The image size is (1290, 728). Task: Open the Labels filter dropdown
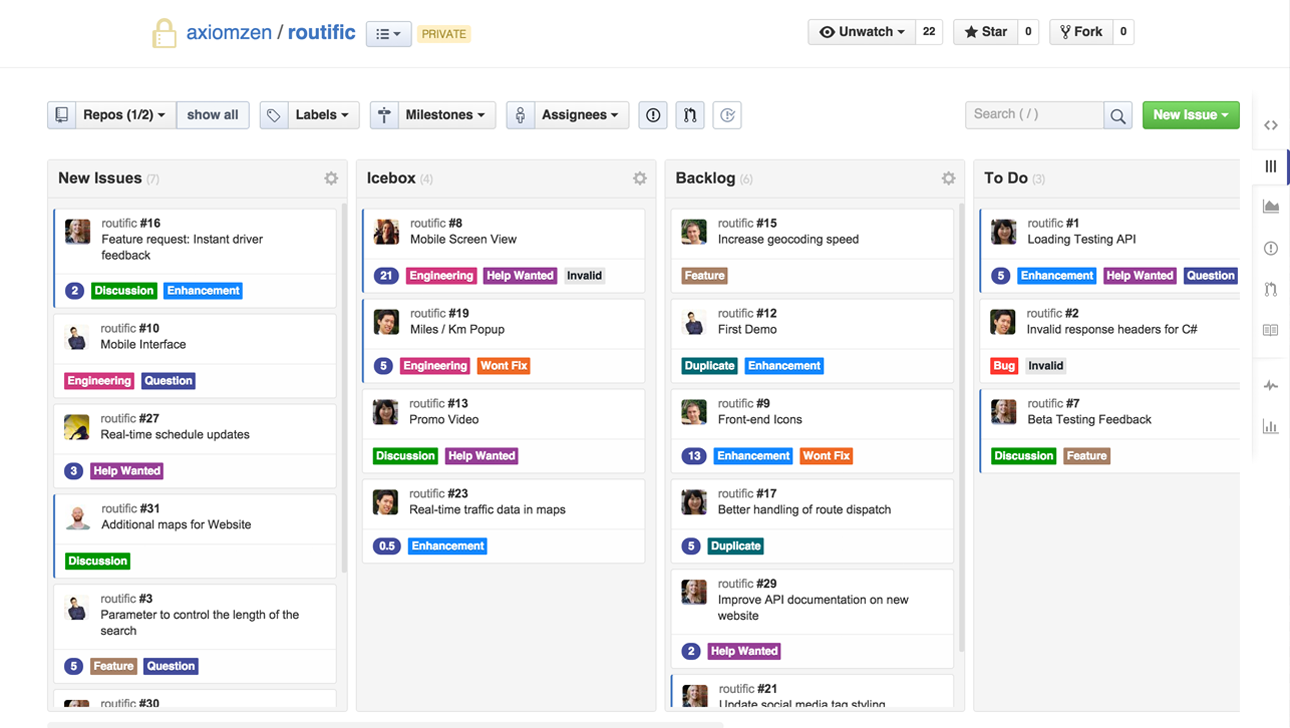pos(322,115)
